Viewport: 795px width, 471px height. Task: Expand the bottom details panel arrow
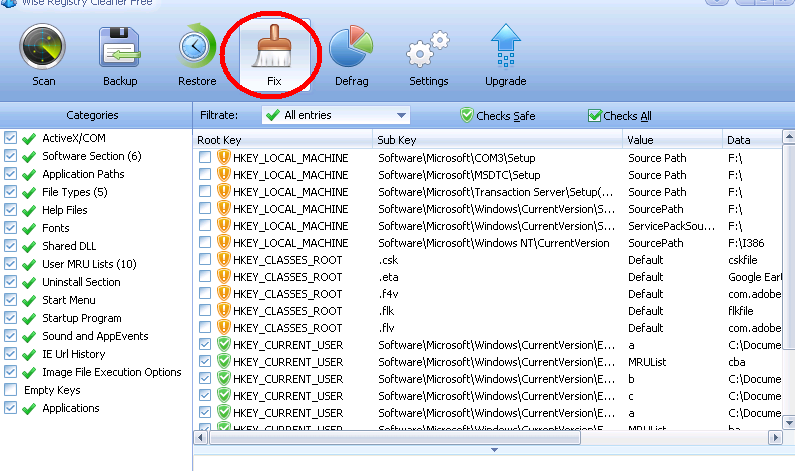point(494,450)
